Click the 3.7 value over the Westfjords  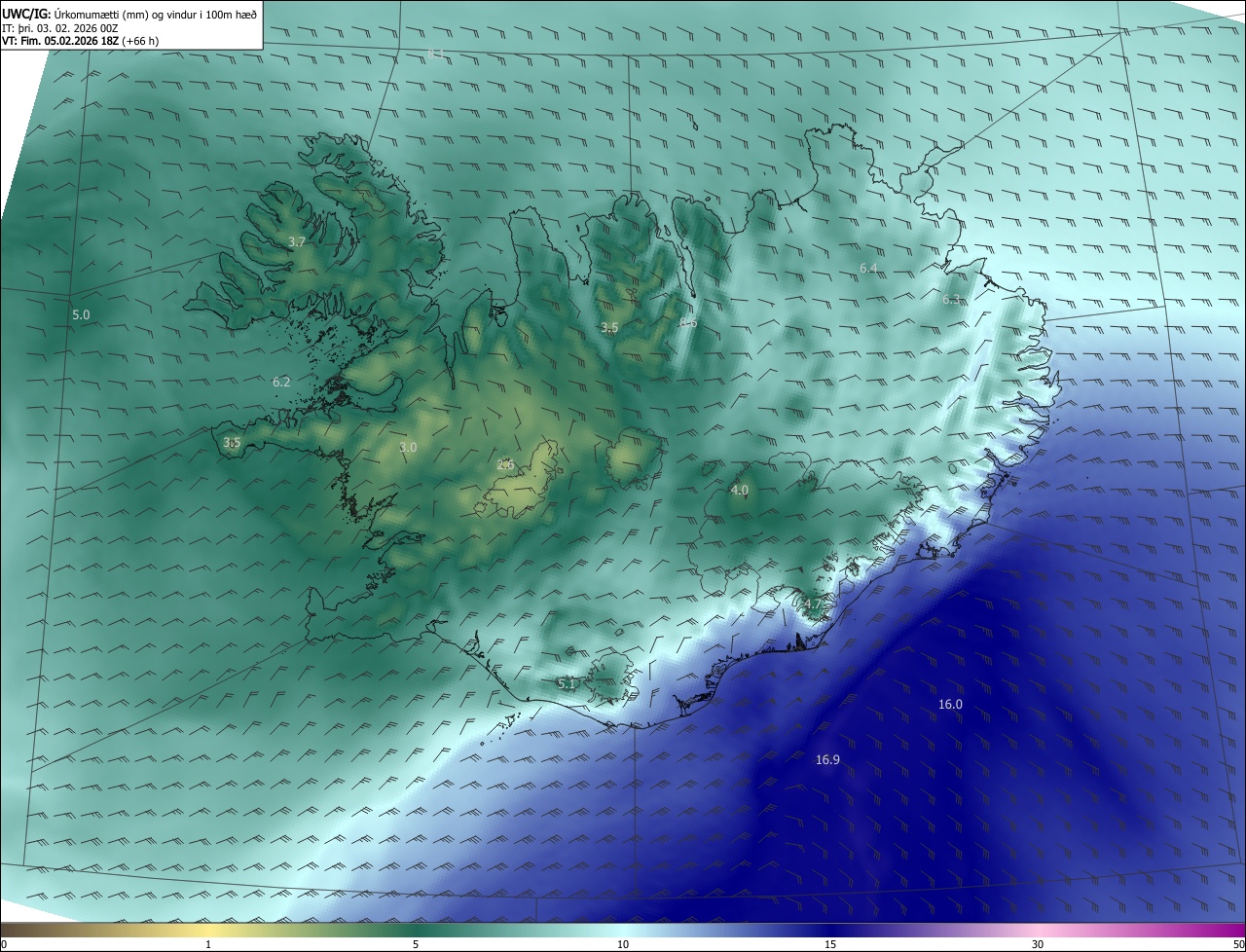[x=297, y=241]
